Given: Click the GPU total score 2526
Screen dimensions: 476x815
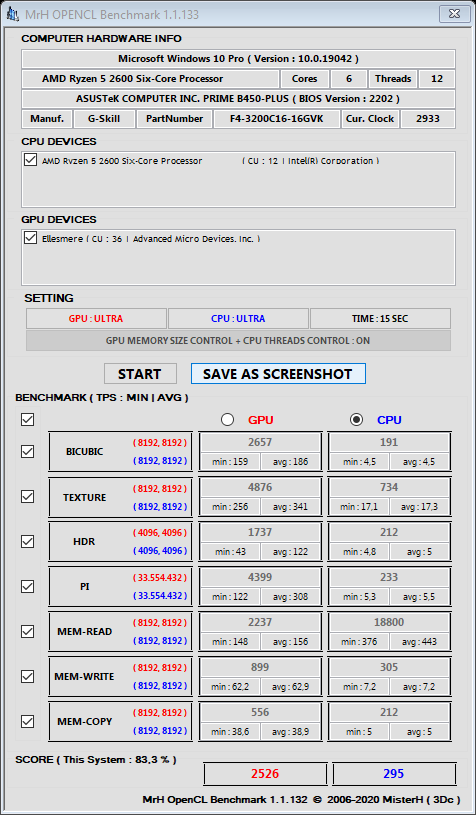Looking at the screenshot, I should coord(265,773).
